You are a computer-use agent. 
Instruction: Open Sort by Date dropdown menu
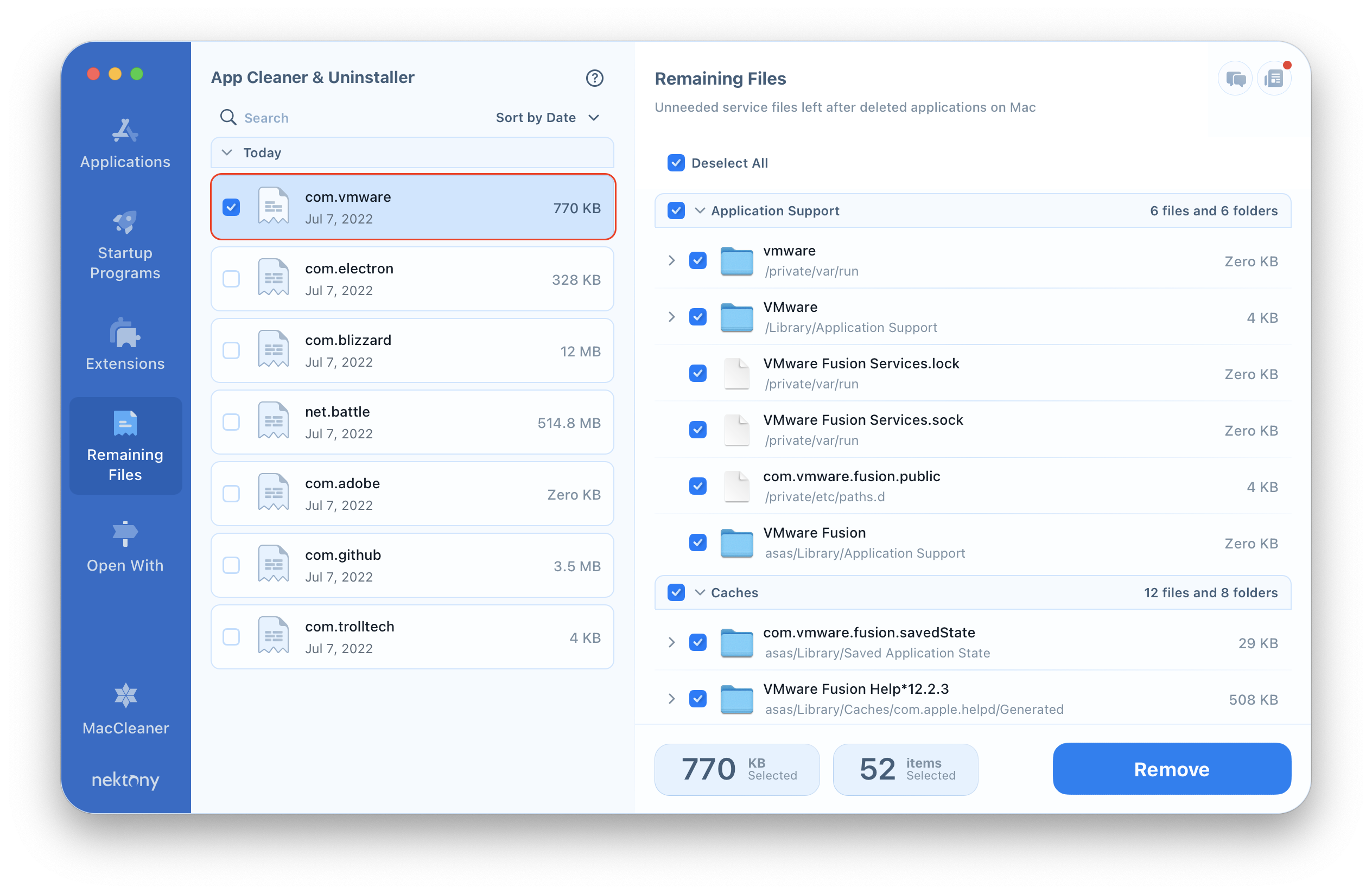coord(548,117)
